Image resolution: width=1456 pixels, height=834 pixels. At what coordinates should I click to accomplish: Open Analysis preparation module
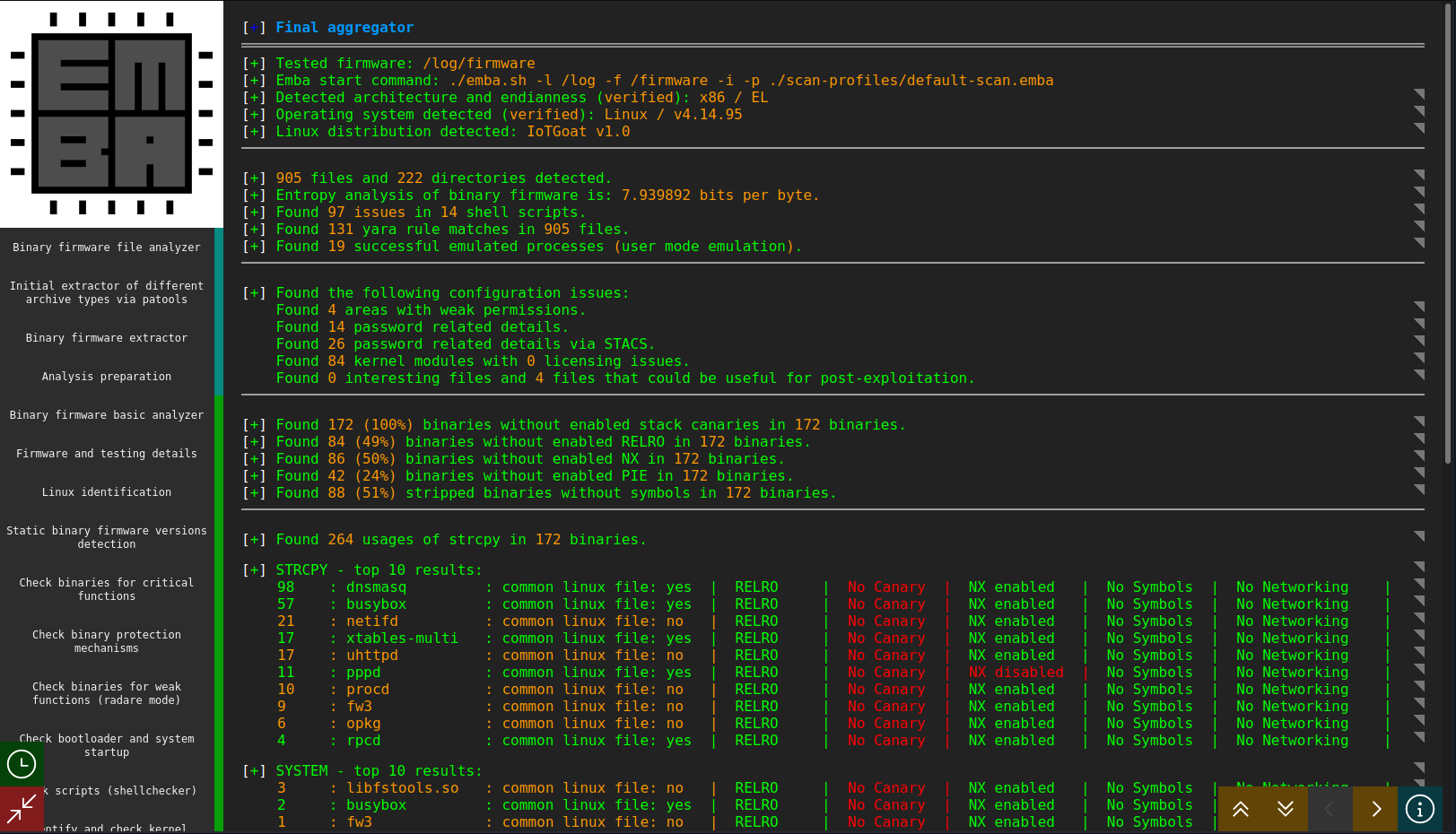click(x=107, y=377)
